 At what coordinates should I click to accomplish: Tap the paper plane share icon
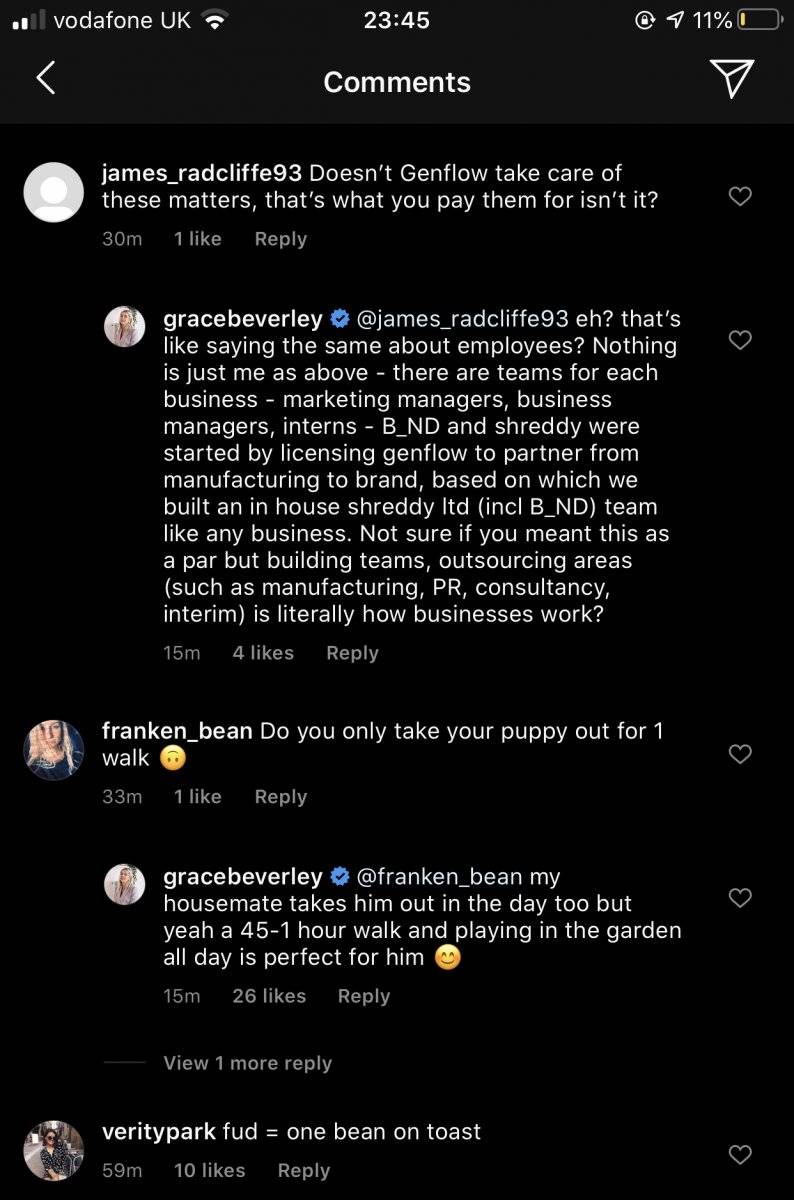click(x=731, y=78)
